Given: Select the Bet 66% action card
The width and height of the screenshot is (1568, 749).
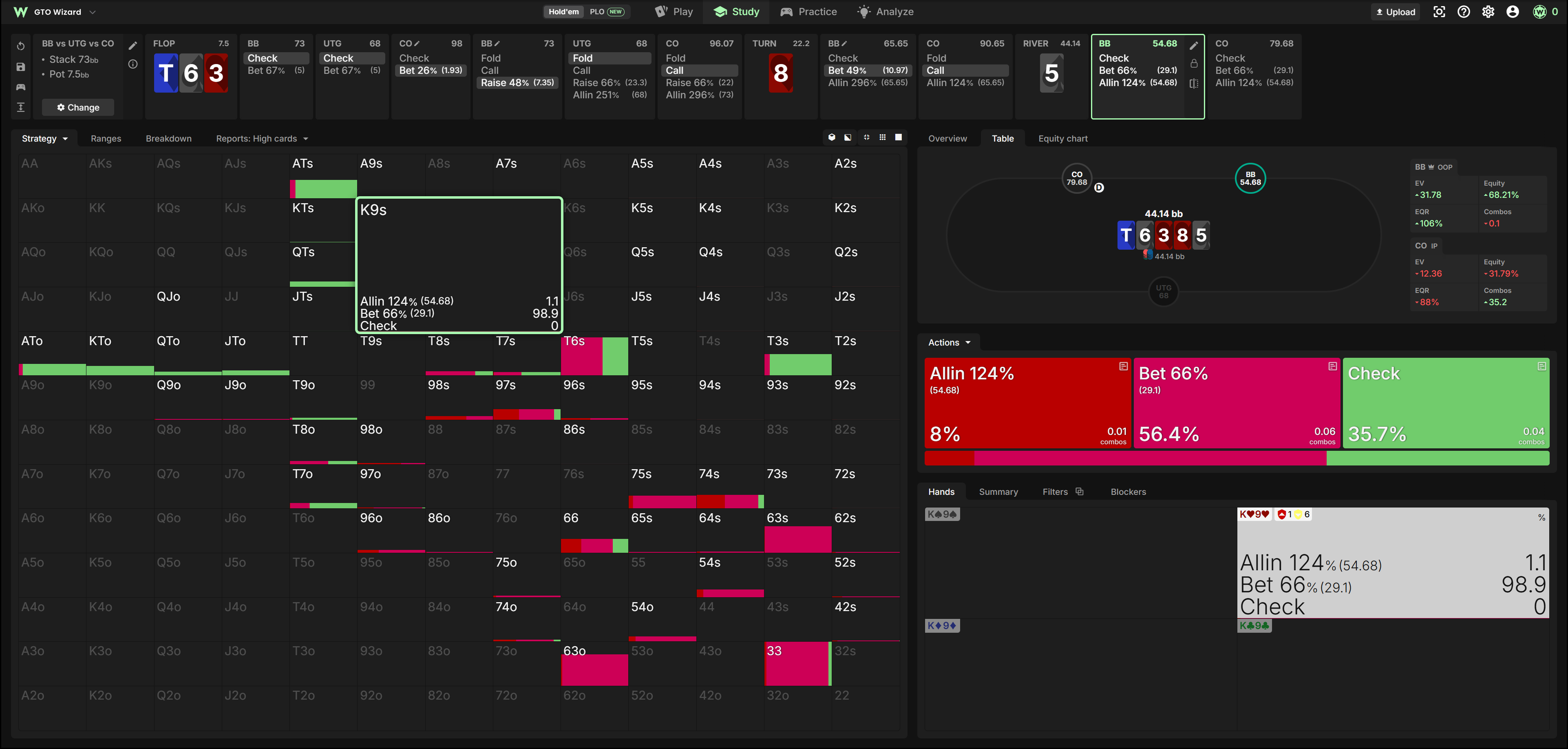Looking at the screenshot, I should [x=1237, y=403].
